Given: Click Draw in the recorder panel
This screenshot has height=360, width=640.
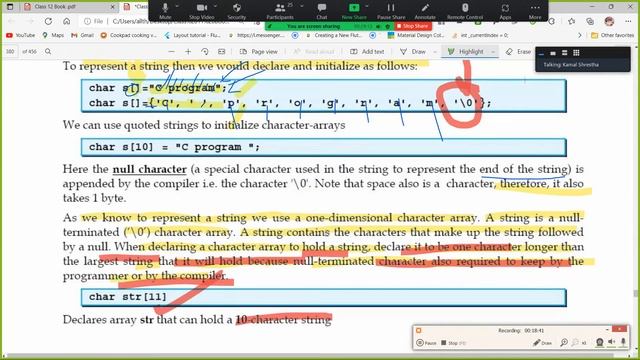Looking at the screenshot, I should click(543, 343).
